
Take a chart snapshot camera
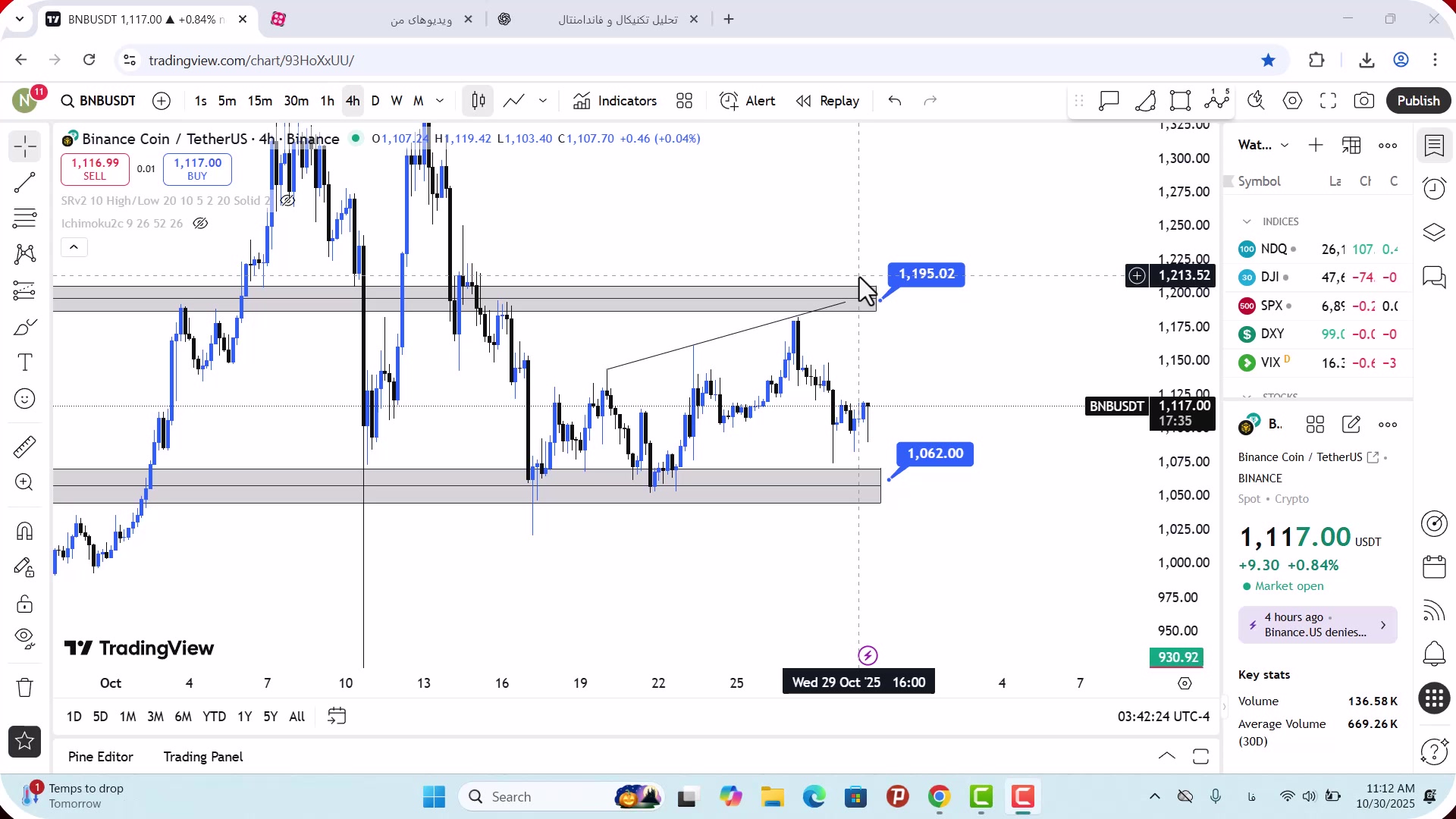[1364, 101]
